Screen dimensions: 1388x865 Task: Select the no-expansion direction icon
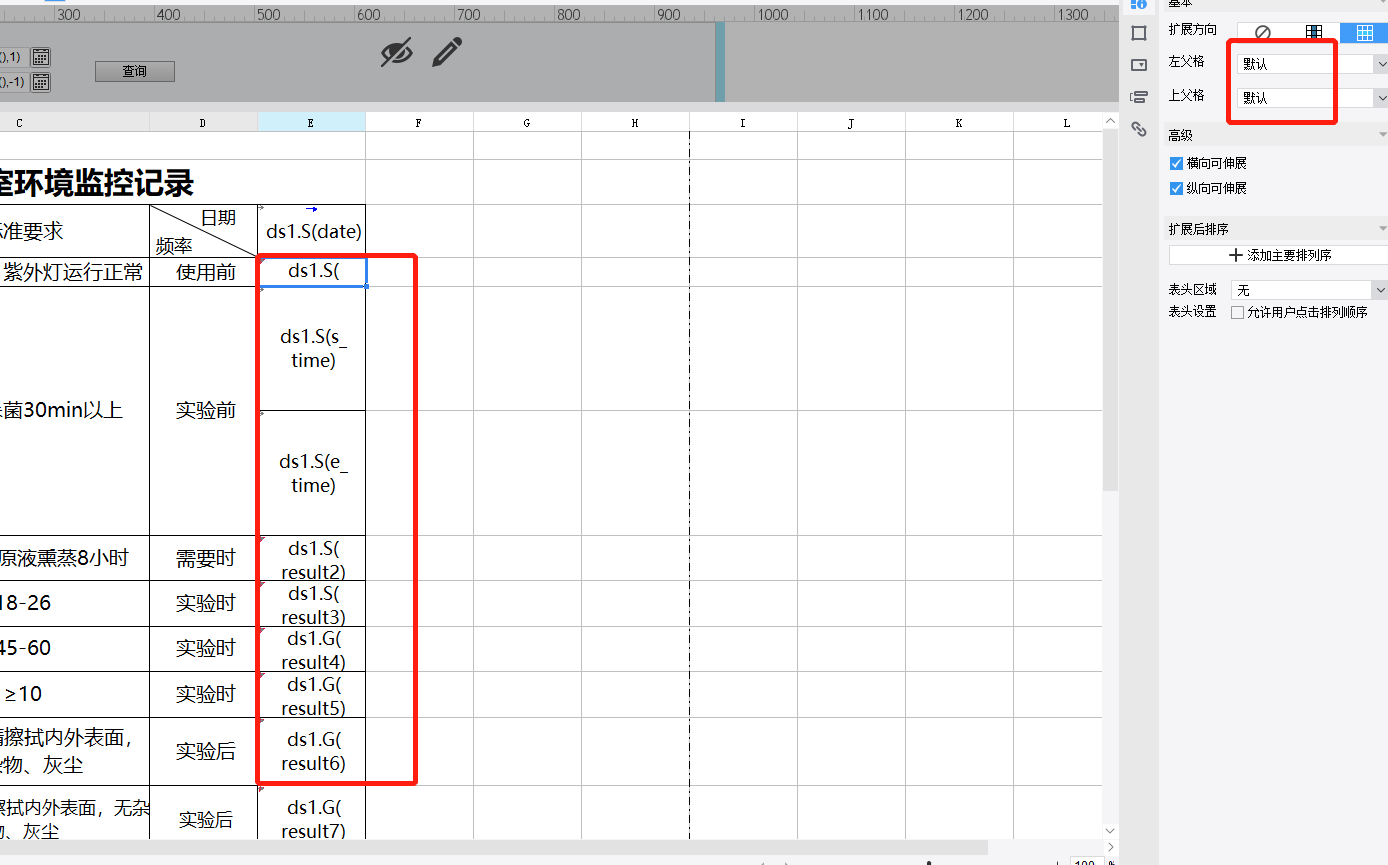pos(1262,33)
